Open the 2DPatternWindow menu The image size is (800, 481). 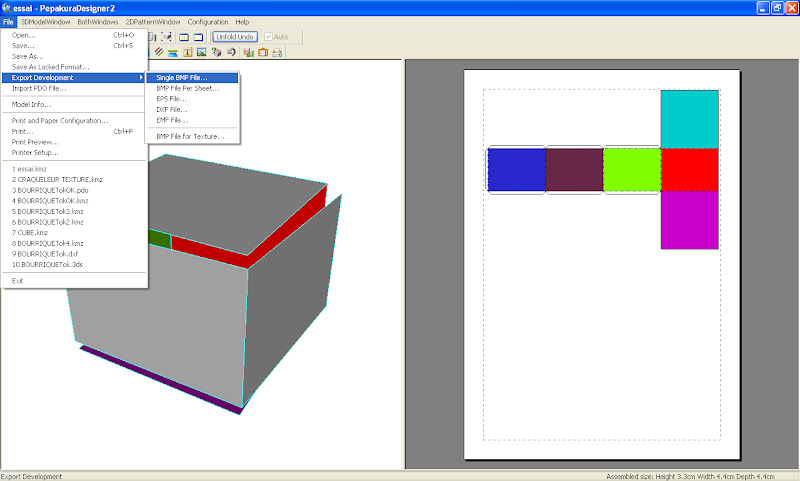(x=153, y=21)
